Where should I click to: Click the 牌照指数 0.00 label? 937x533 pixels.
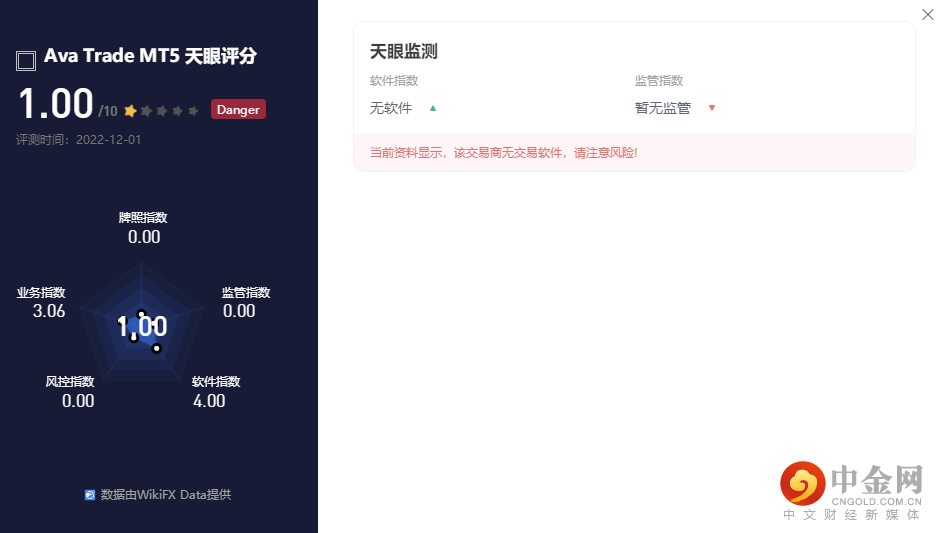tap(143, 228)
